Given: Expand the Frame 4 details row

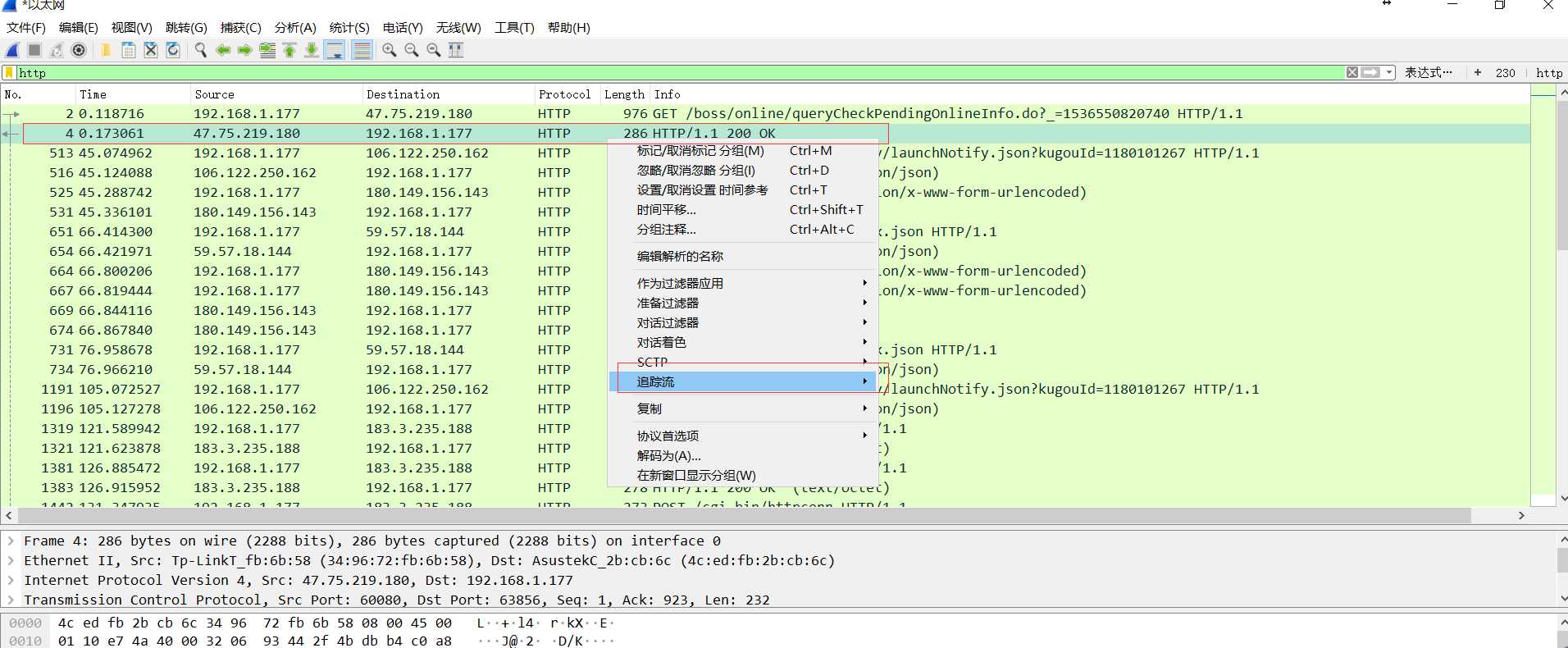Looking at the screenshot, I should point(11,541).
